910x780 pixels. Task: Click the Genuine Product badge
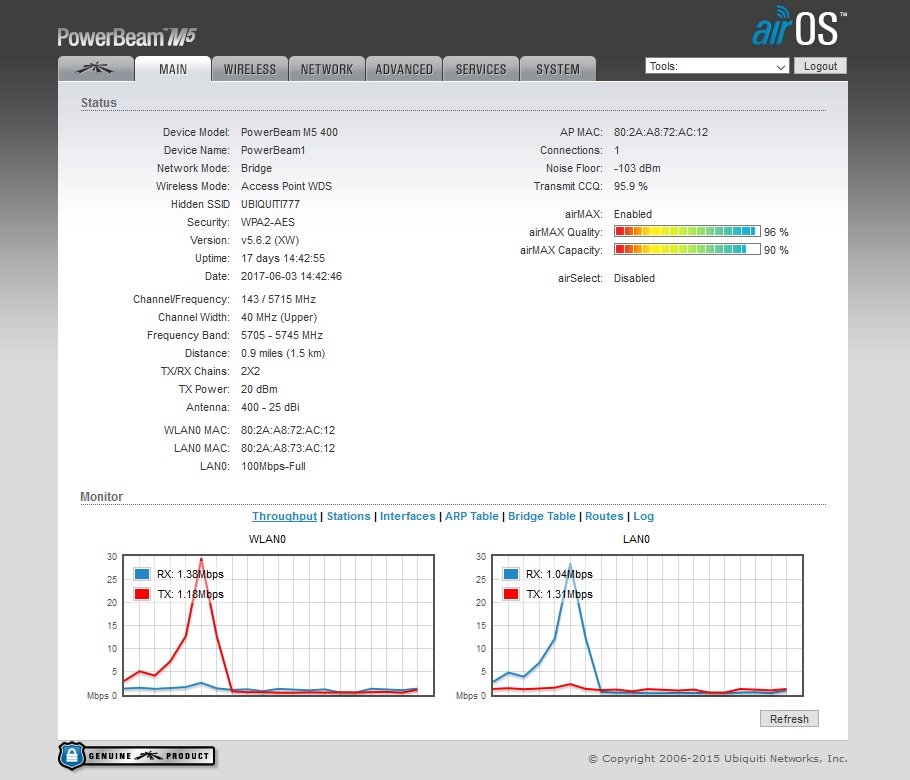click(137, 756)
